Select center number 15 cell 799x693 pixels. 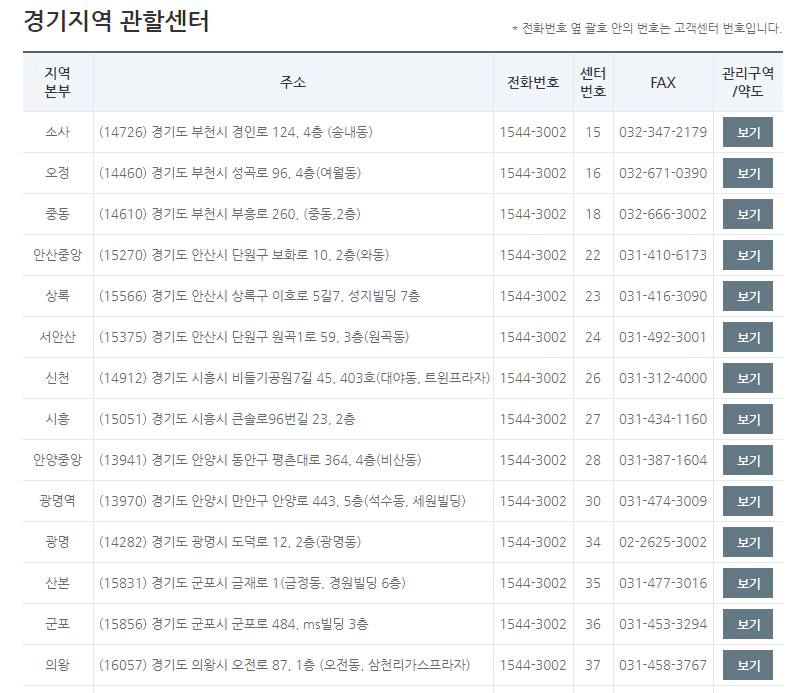point(593,132)
